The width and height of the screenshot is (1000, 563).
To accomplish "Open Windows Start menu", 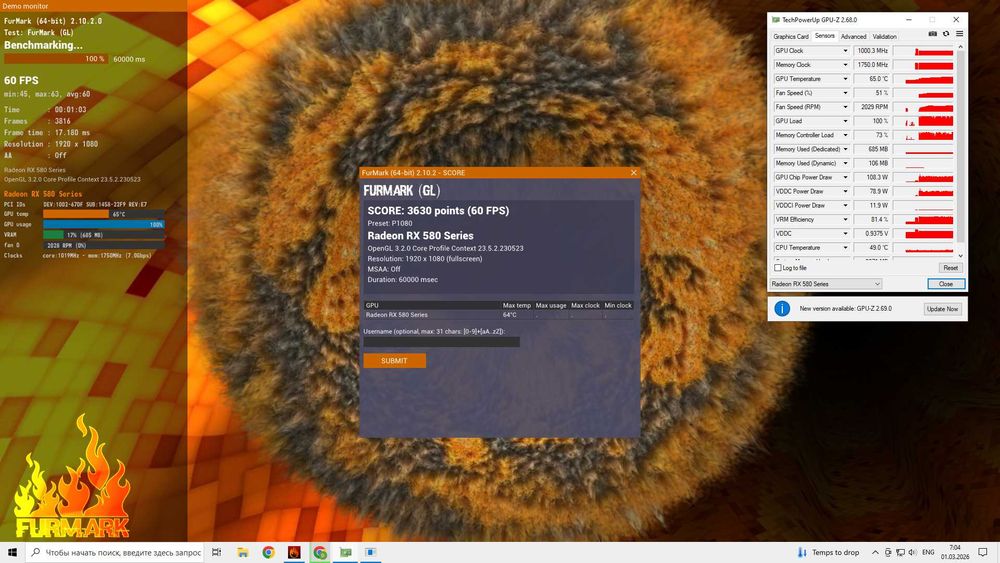I will tap(12, 552).
